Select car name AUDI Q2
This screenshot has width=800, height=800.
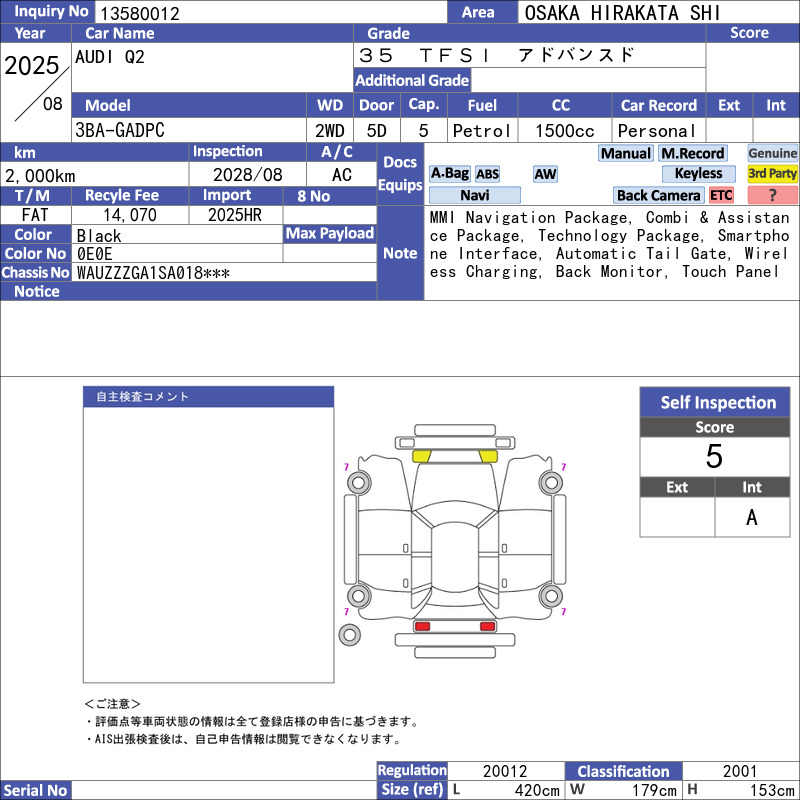pos(110,57)
